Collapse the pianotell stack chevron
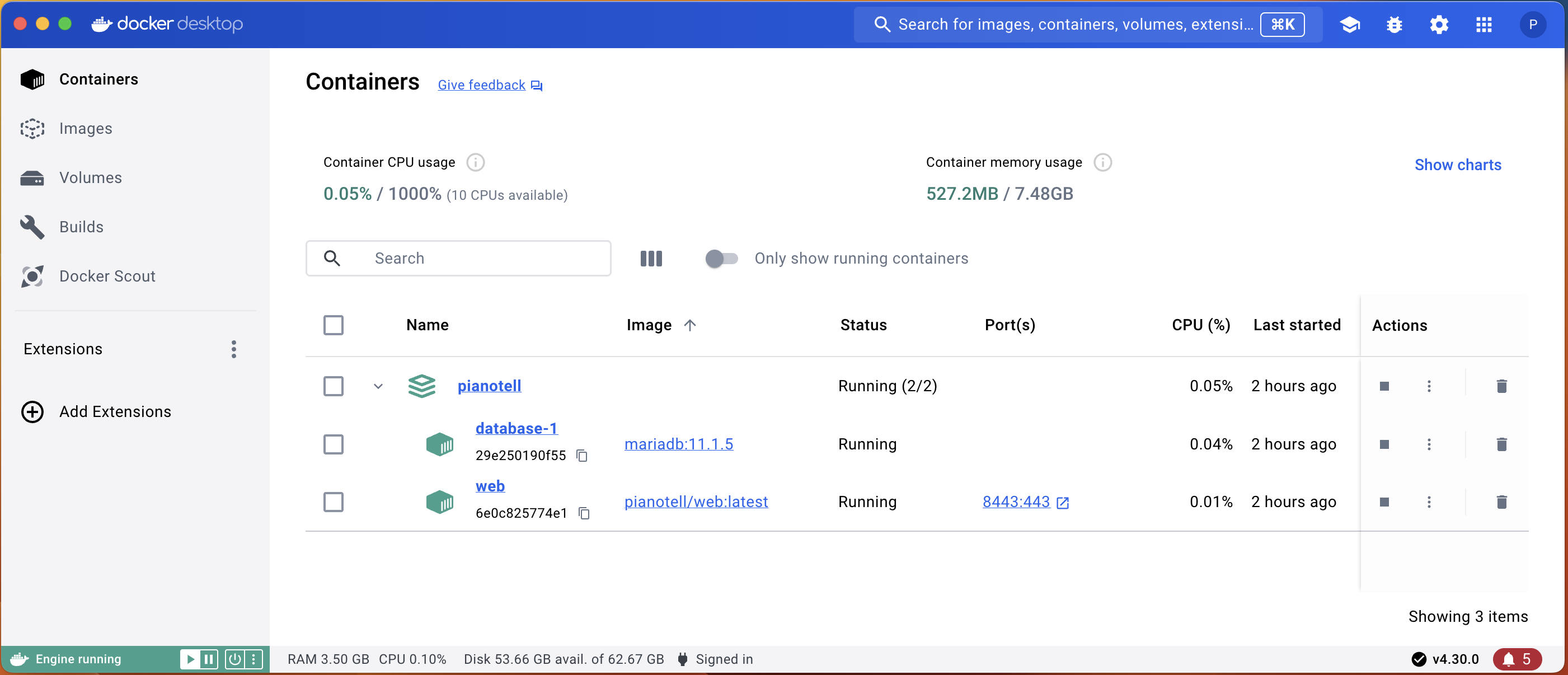1568x675 pixels. pyautogui.click(x=378, y=386)
